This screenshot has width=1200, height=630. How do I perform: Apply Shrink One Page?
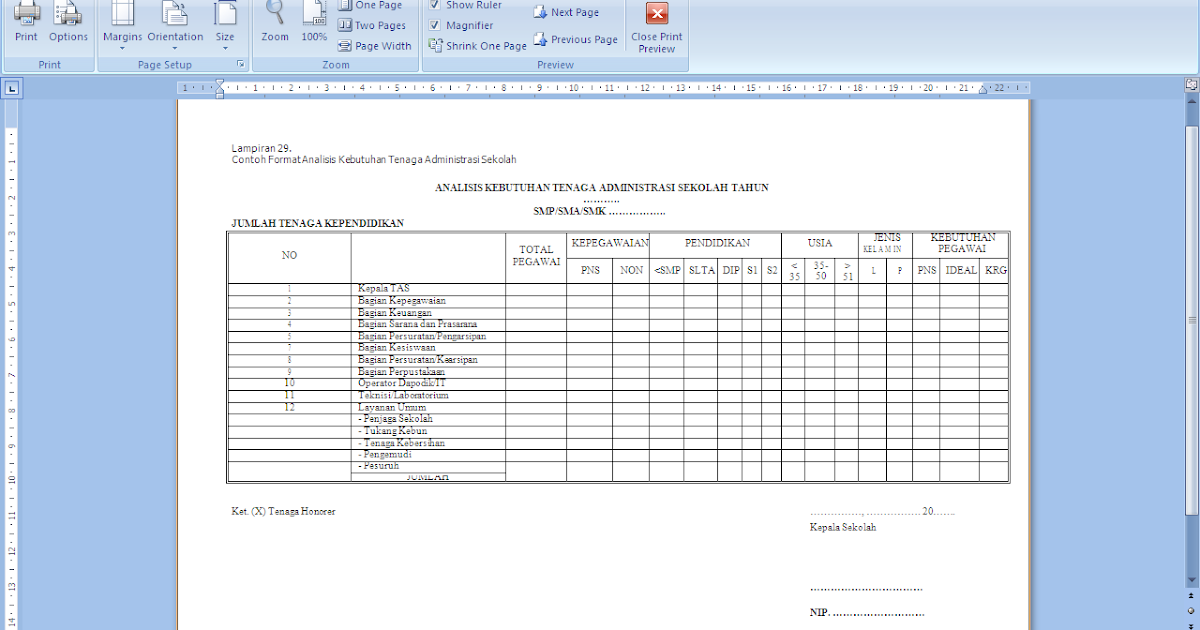click(x=477, y=45)
